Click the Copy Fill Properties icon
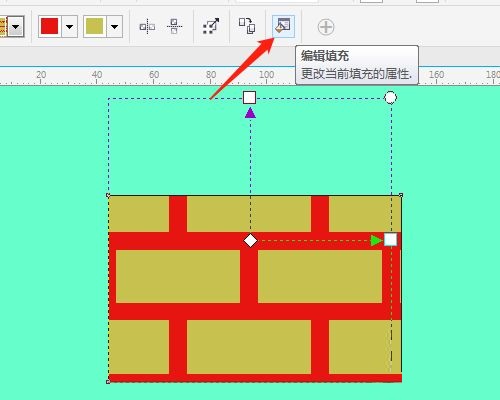 coord(247,26)
